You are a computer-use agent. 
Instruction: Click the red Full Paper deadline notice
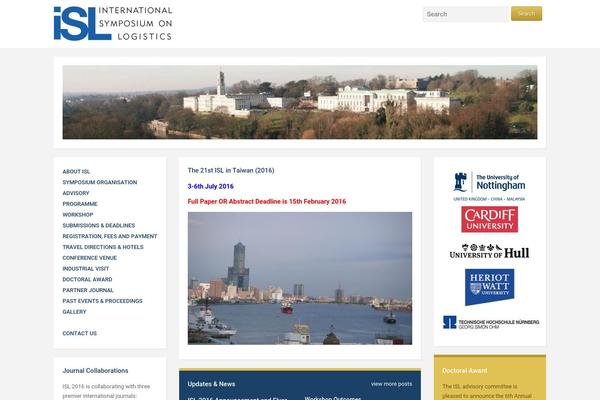(267, 201)
